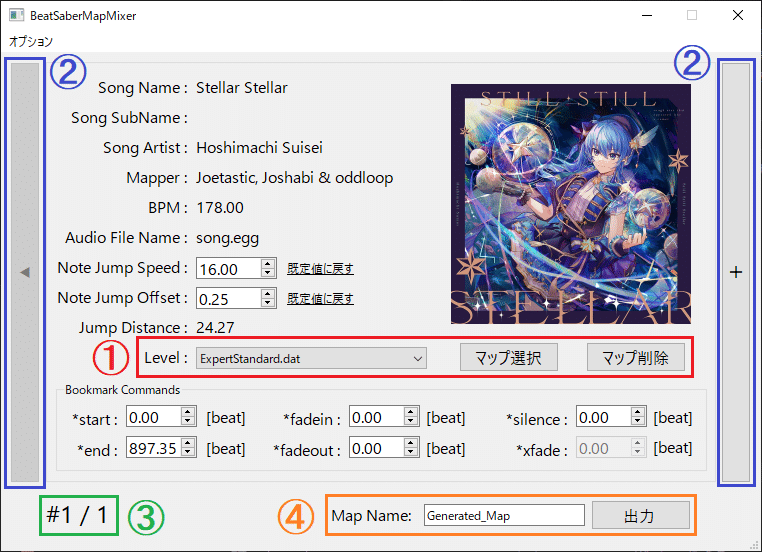Click the 出力 export button

coord(641,515)
